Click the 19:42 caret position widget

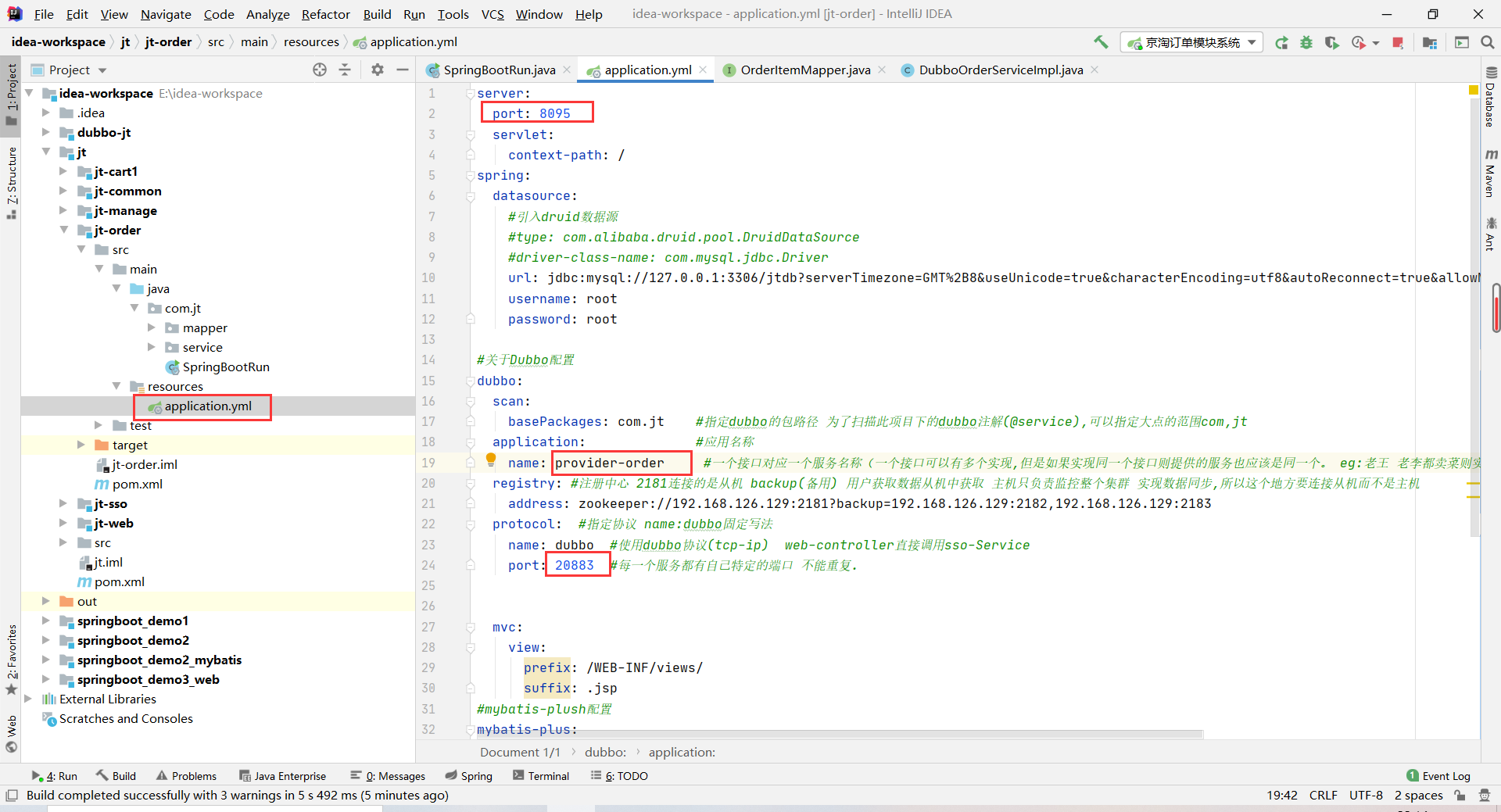(x=1281, y=796)
